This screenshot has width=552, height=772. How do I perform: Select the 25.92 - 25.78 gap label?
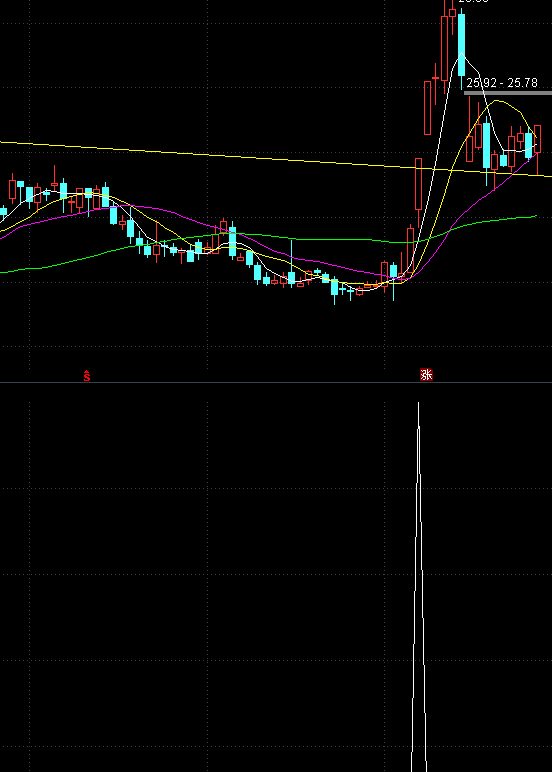coord(502,83)
